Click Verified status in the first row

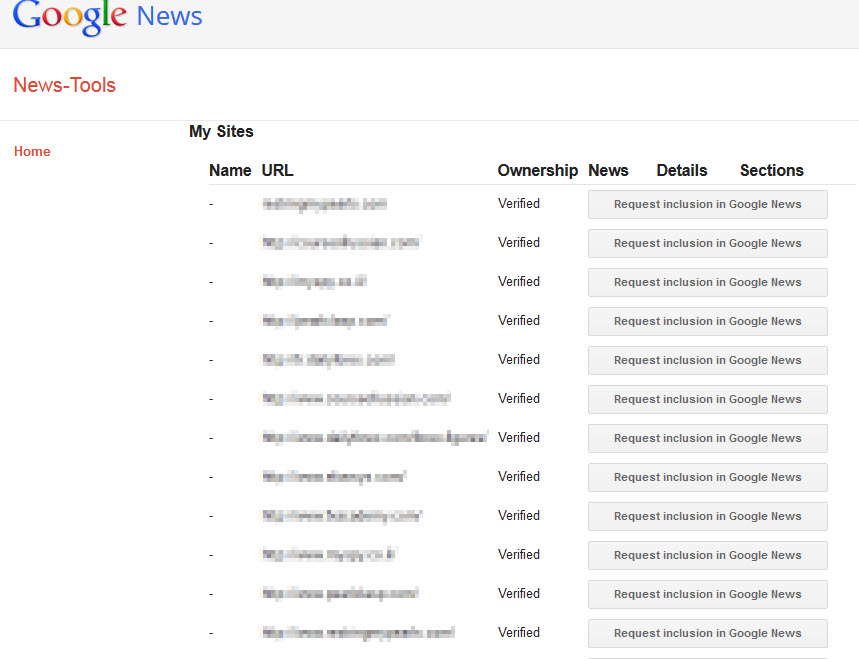pos(519,204)
